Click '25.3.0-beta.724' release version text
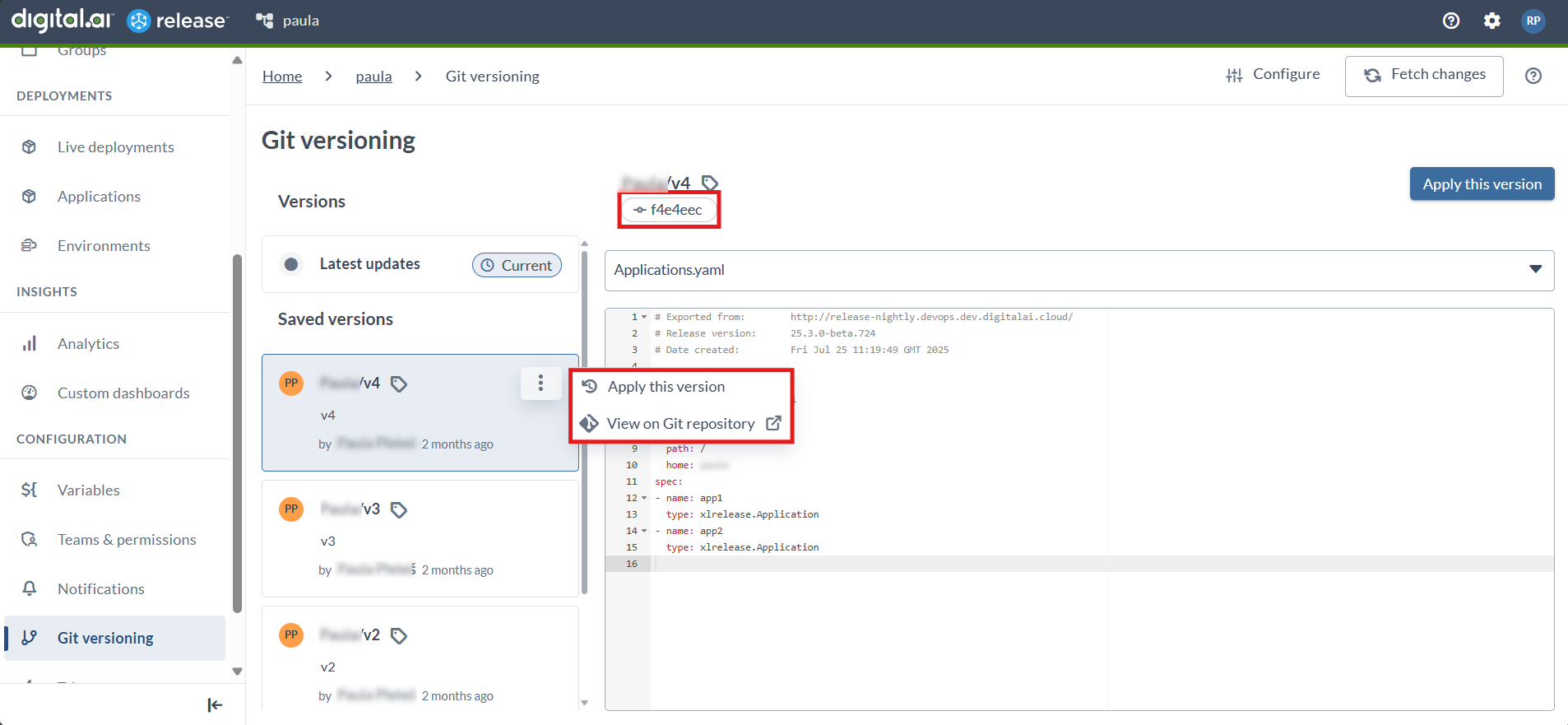This screenshot has height=725, width=1568. click(x=833, y=333)
